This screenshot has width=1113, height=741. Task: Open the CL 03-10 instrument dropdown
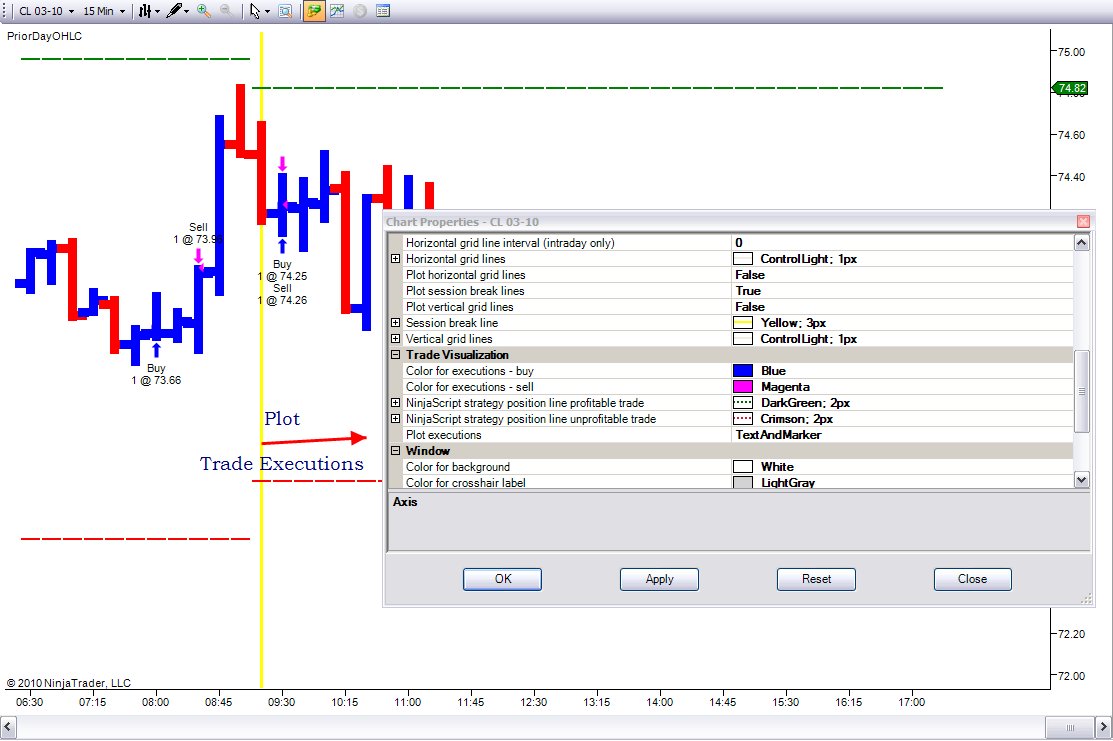click(x=46, y=11)
